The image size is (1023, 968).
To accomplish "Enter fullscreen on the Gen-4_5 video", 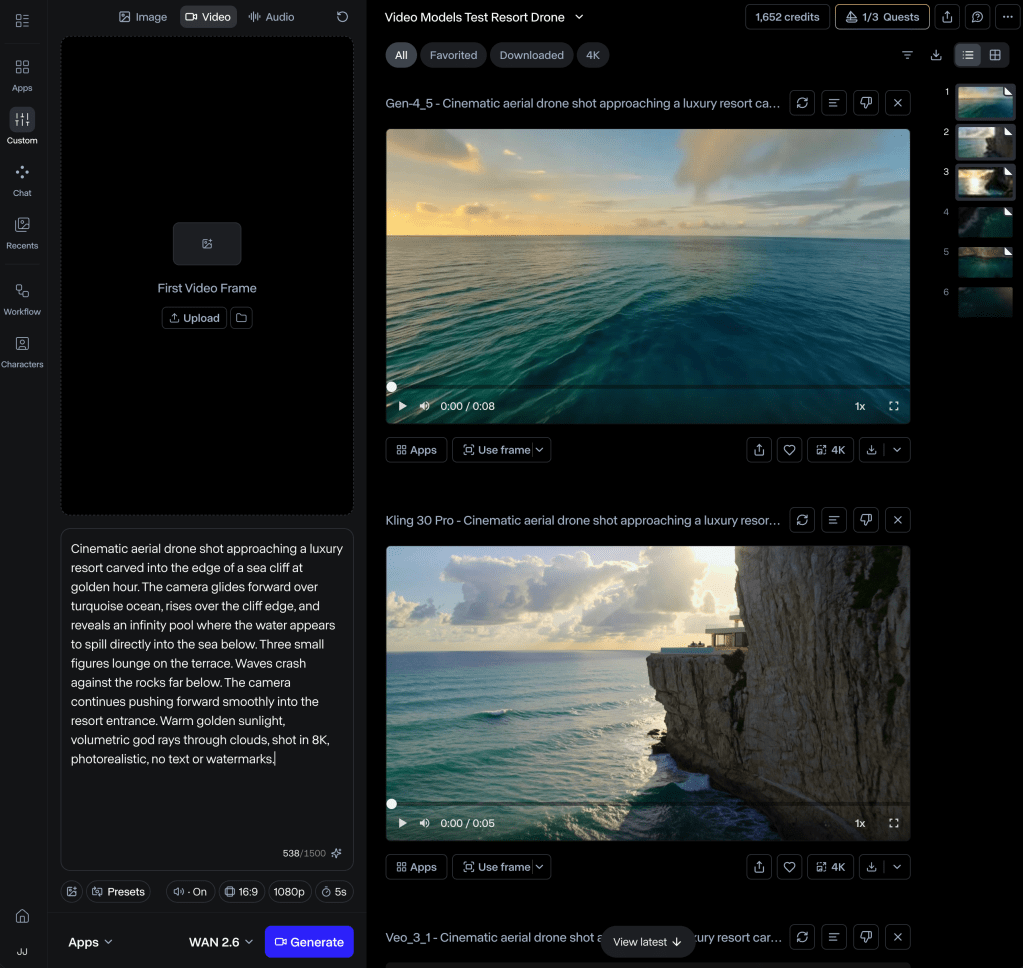I will 894,406.
